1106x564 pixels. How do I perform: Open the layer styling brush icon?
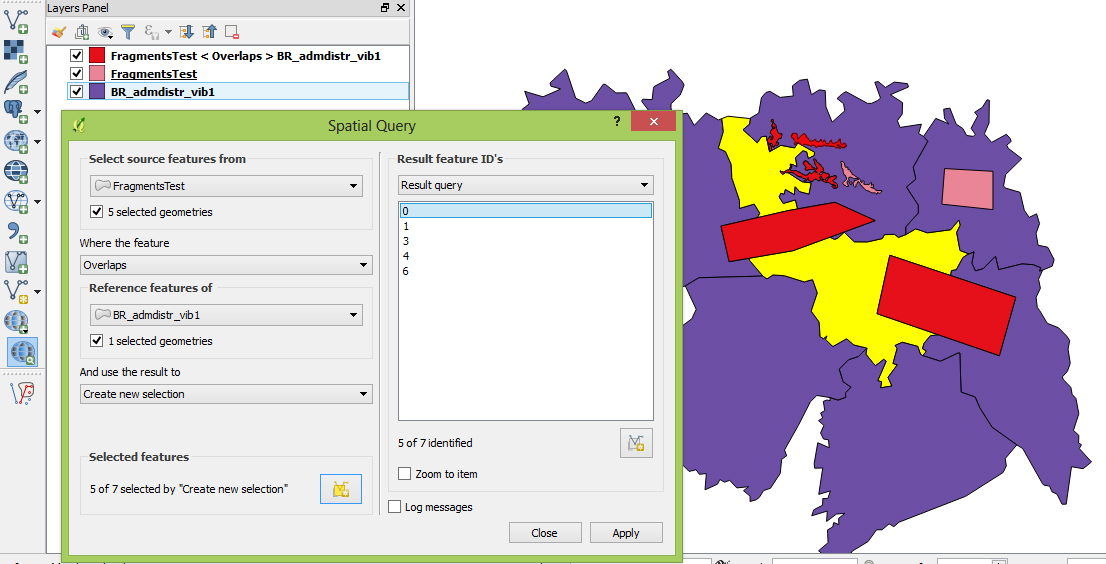59,32
